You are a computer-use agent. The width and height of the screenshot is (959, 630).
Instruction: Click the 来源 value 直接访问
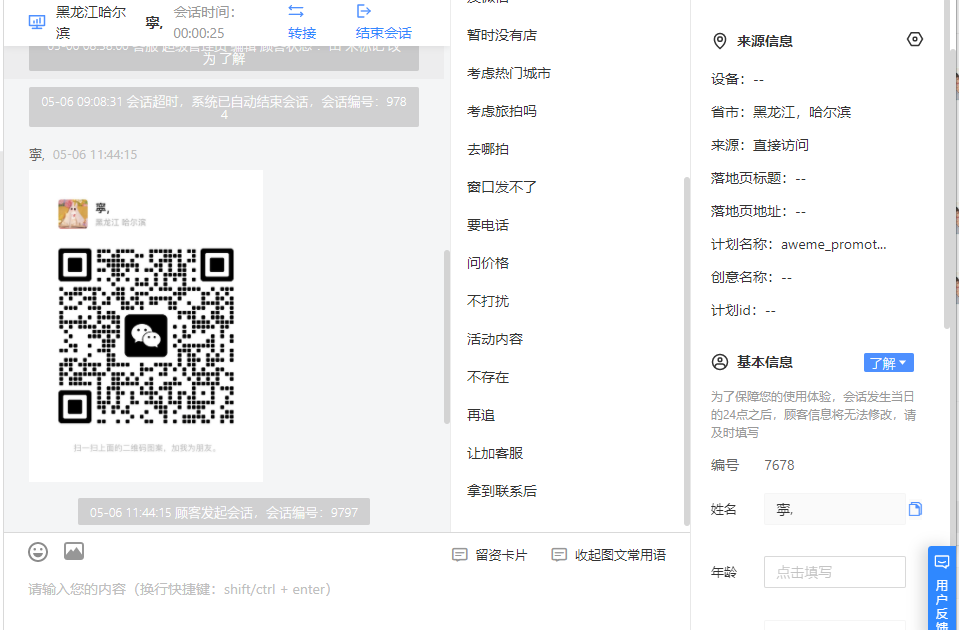780,146
